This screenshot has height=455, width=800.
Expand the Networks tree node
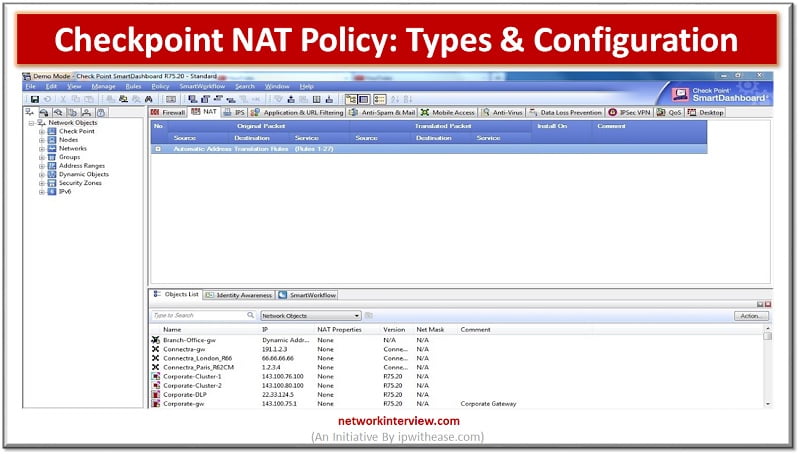(42, 149)
